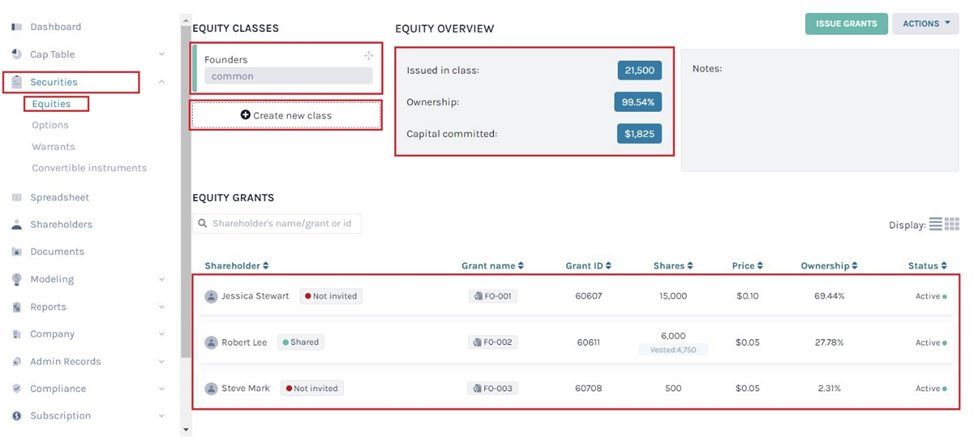
Task: Click the Dashboard icon in sidebar
Action: pyautogui.click(x=17, y=27)
